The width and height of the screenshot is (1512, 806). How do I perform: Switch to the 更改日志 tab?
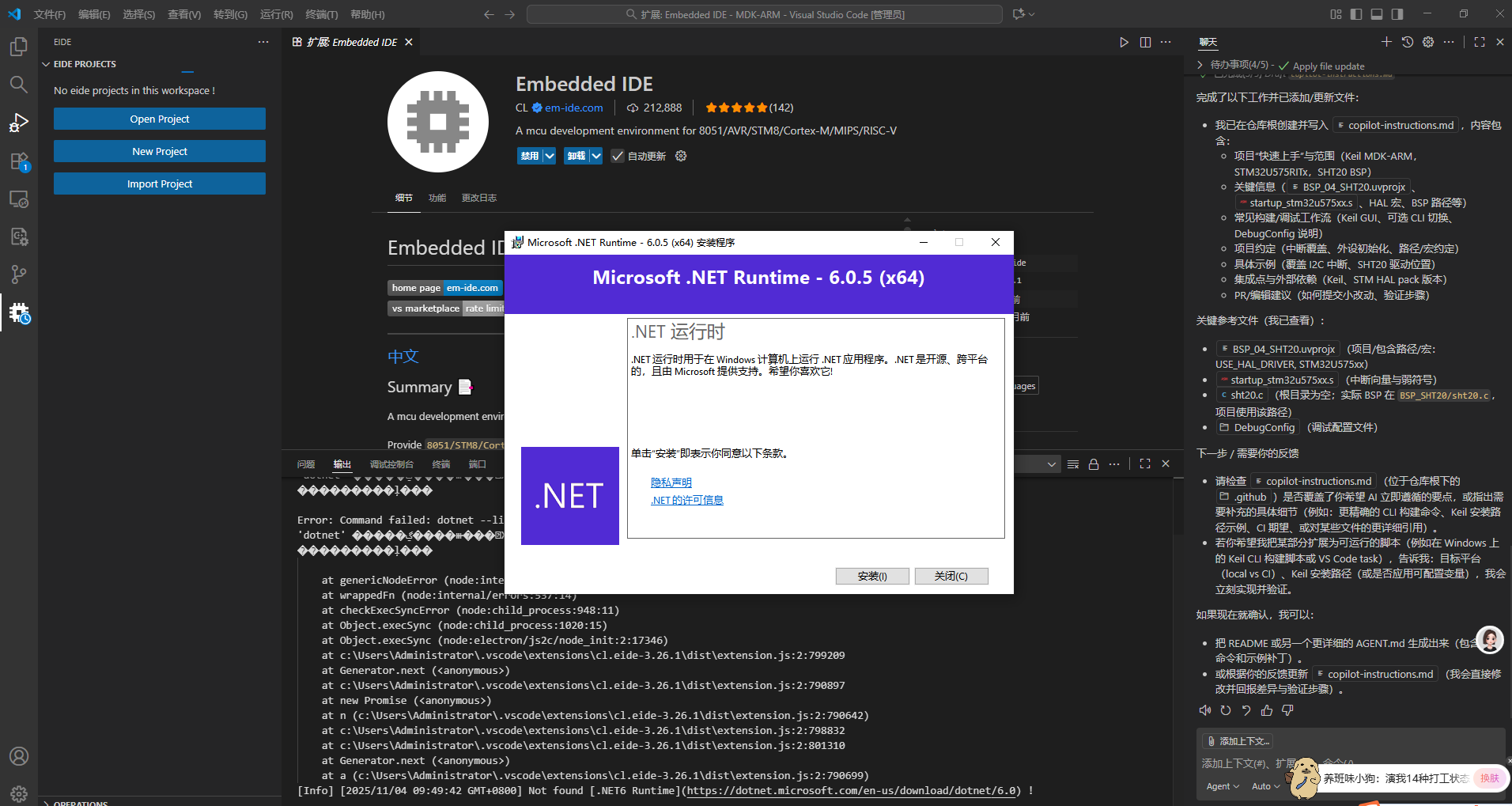pos(478,198)
